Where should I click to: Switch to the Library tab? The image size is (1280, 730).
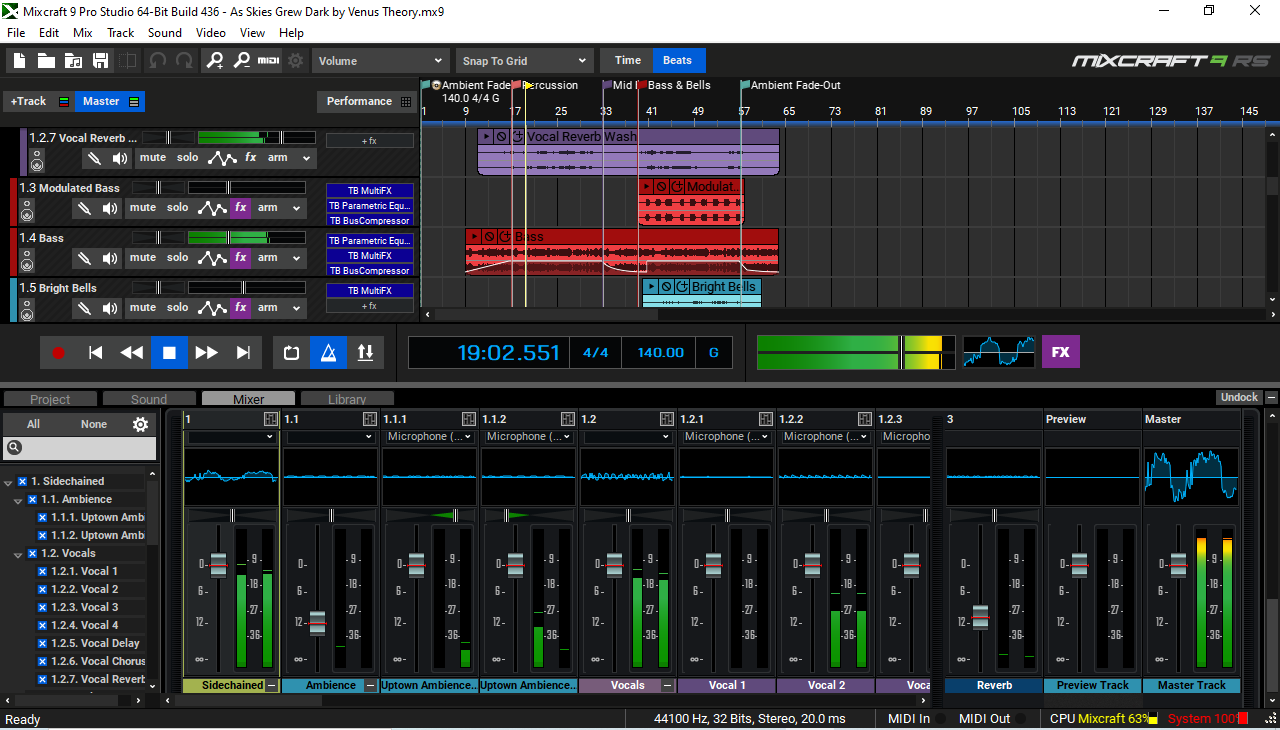click(347, 399)
